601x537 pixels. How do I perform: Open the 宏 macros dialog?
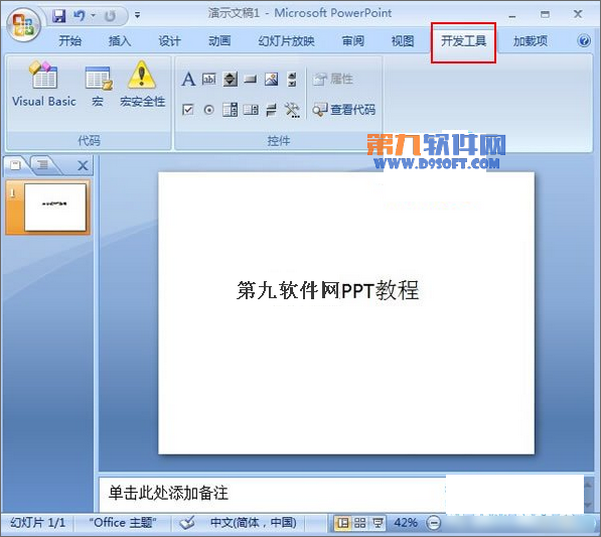pos(98,86)
